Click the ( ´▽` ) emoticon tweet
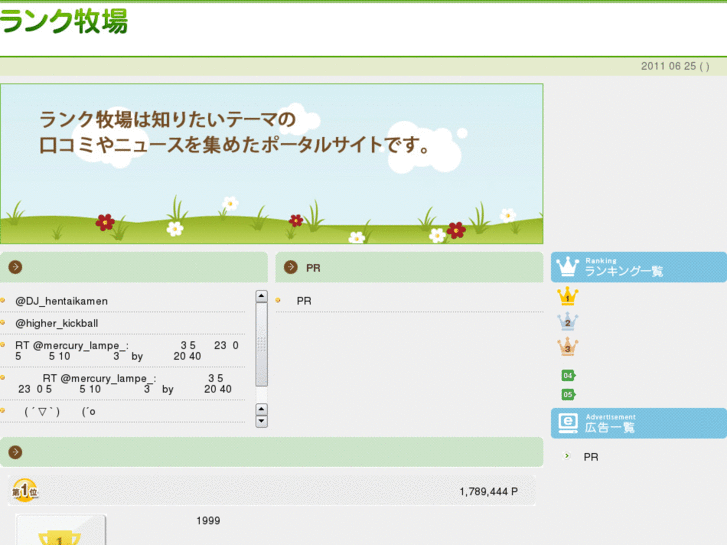The width and height of the screenshot is (727, 545). [60, 412]
